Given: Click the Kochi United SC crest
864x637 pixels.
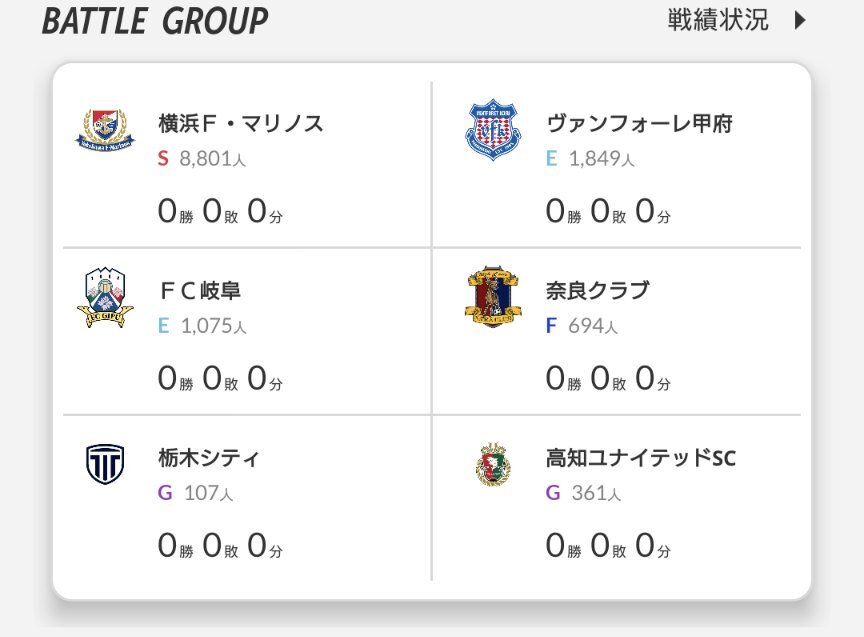Looking at the screenshot, I should pos(493,464).
